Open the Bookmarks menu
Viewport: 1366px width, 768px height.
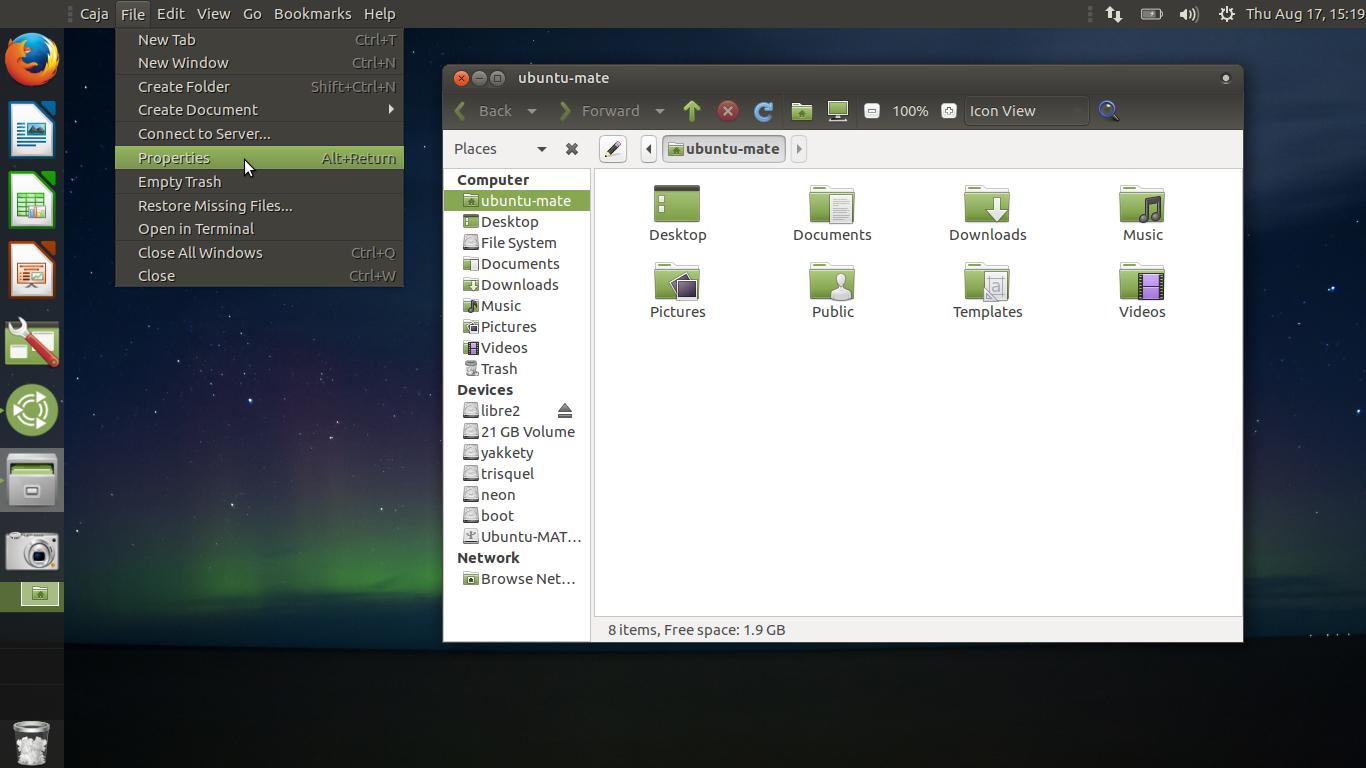pos(312,14)
